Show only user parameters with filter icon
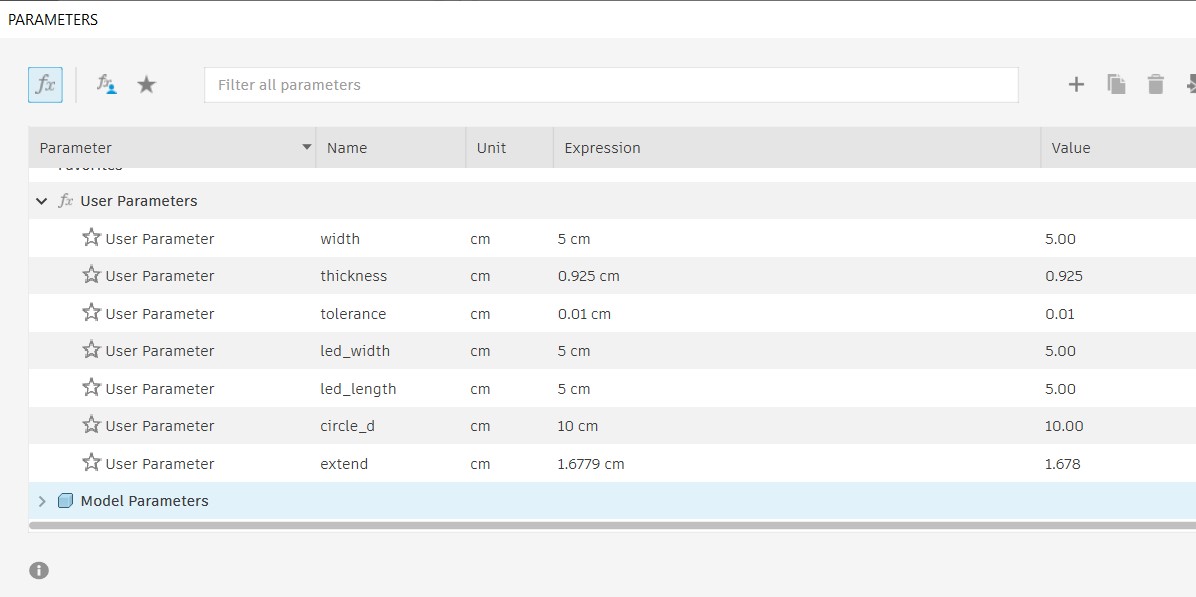This screenshot has width=1196, height=597. point(106,85)
